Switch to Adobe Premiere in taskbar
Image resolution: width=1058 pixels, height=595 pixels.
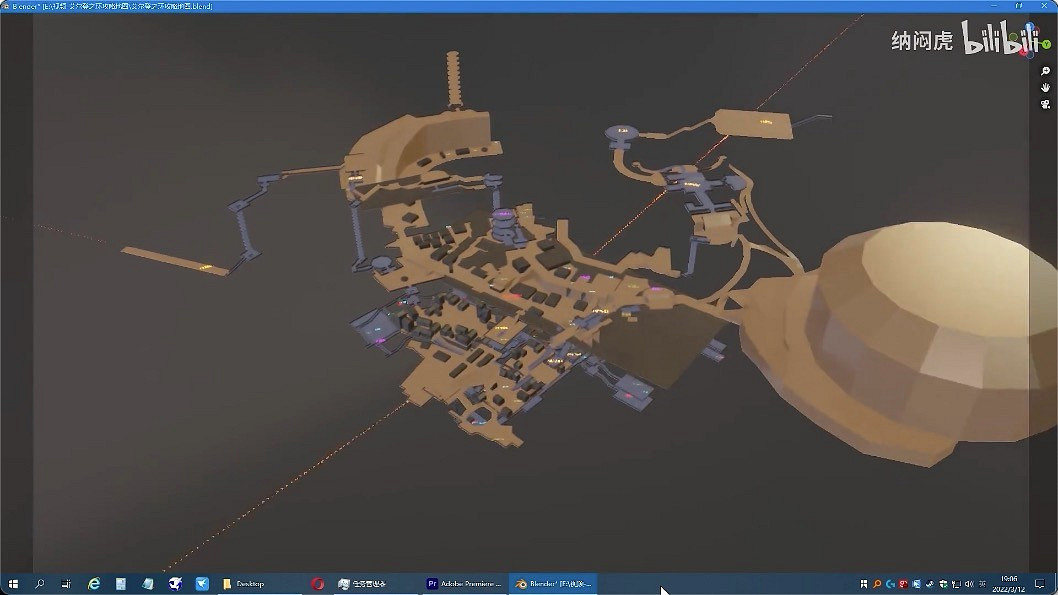point(464,583)
